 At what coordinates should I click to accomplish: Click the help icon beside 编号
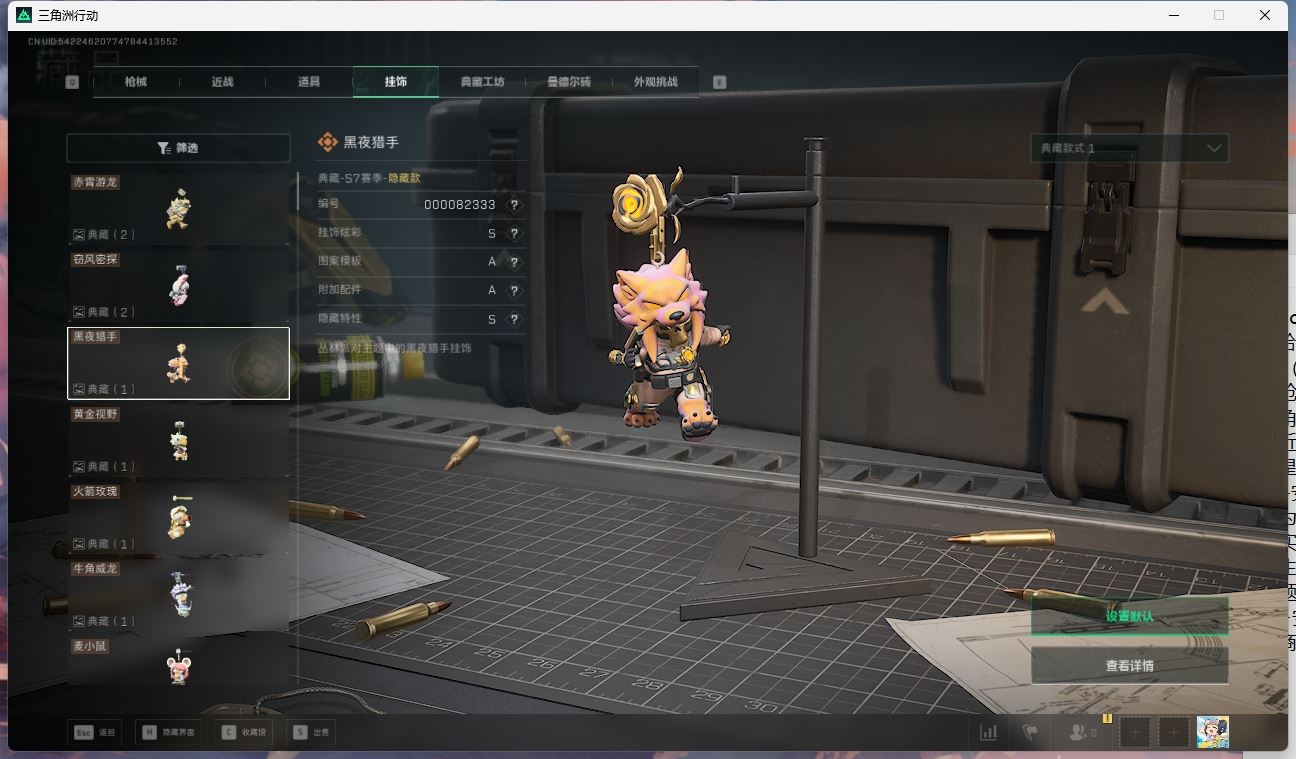pyautogui.click(x=514, y=205)
